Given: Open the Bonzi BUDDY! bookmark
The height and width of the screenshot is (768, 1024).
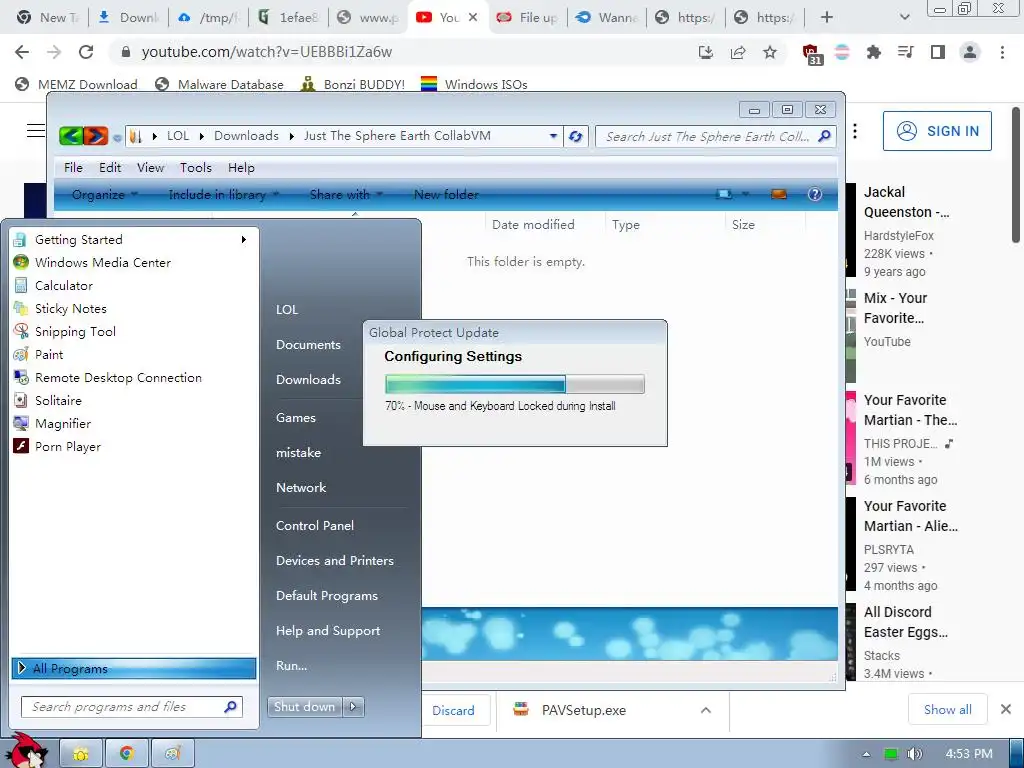Looking at the screenshot, I should tap(353, 84).
